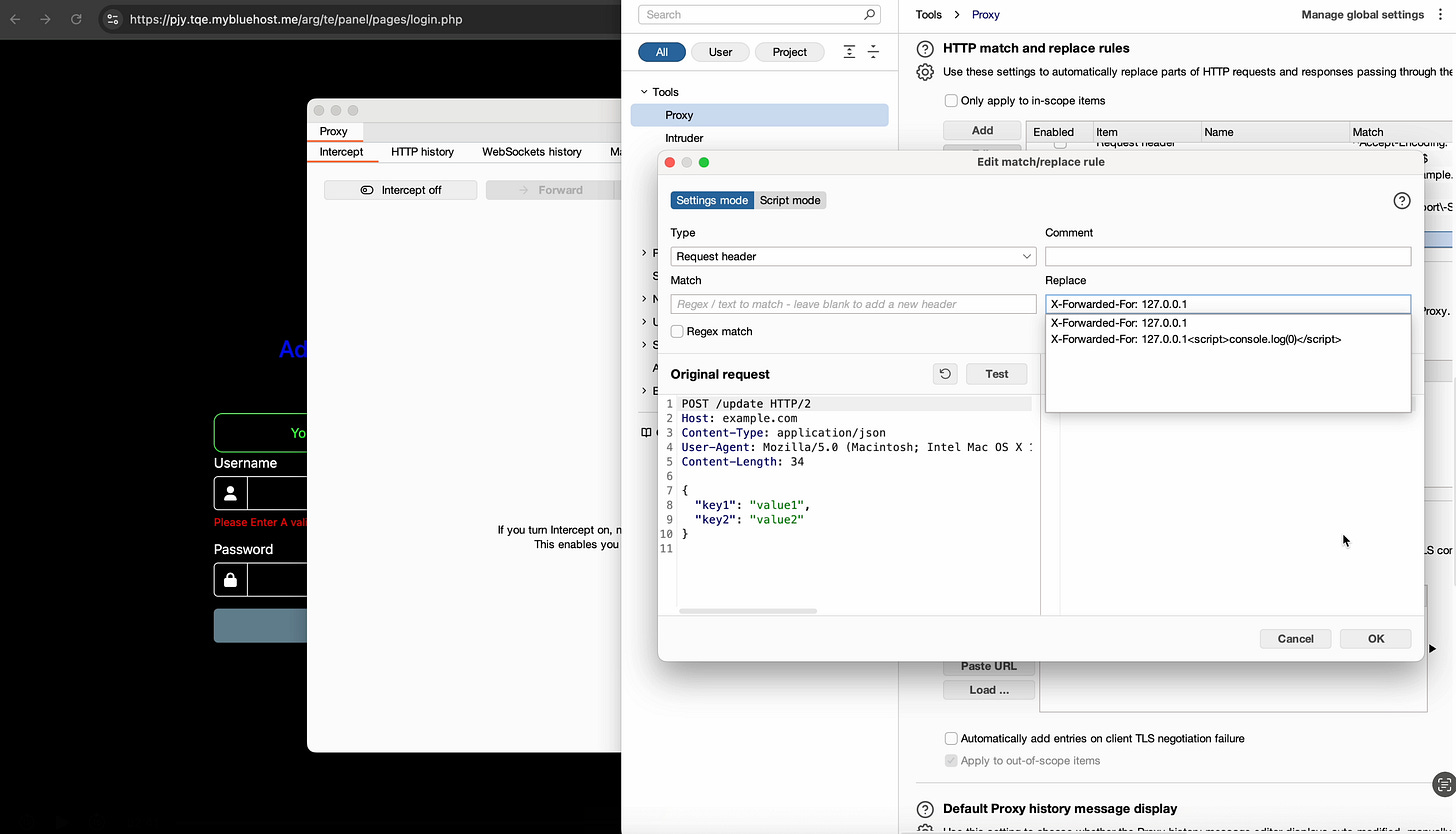Open the Type Request header dropdown
1456x834 pixels.
[853, 257]
